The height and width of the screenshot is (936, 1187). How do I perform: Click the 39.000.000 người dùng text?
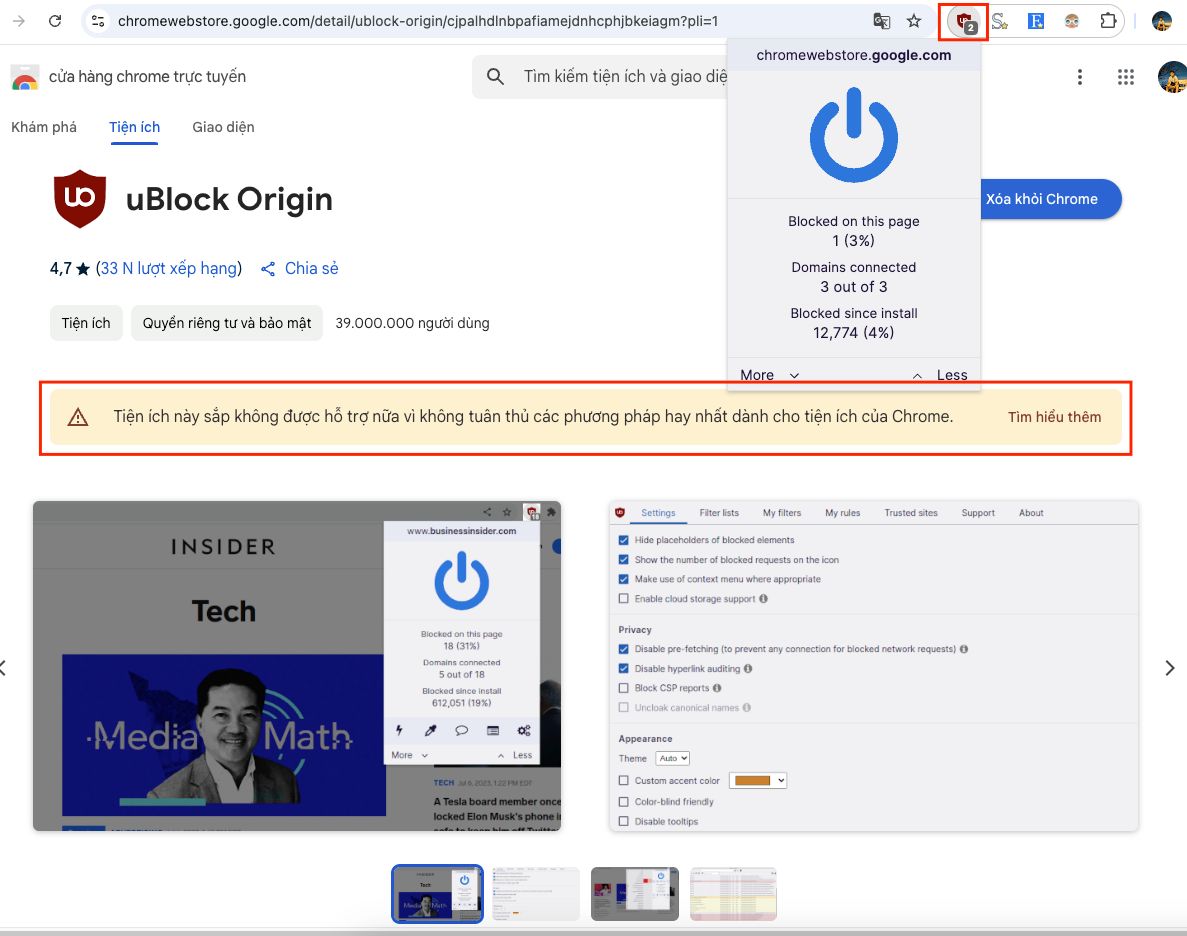[413, 323]
